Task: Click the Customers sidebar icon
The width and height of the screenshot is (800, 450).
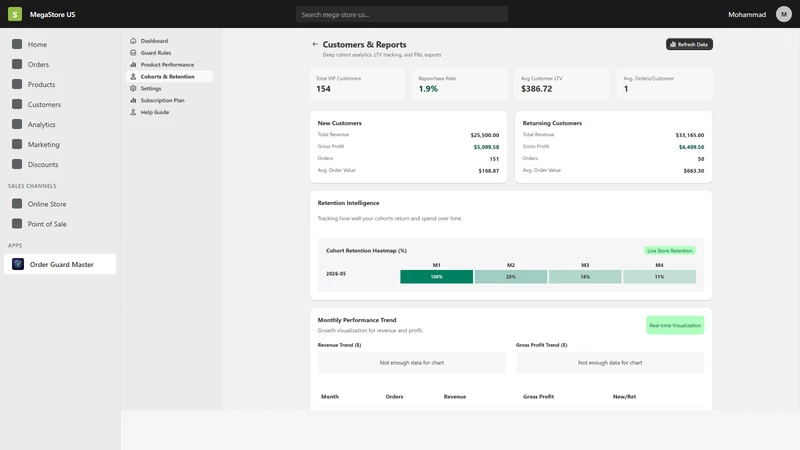Action: click(17, 104)
